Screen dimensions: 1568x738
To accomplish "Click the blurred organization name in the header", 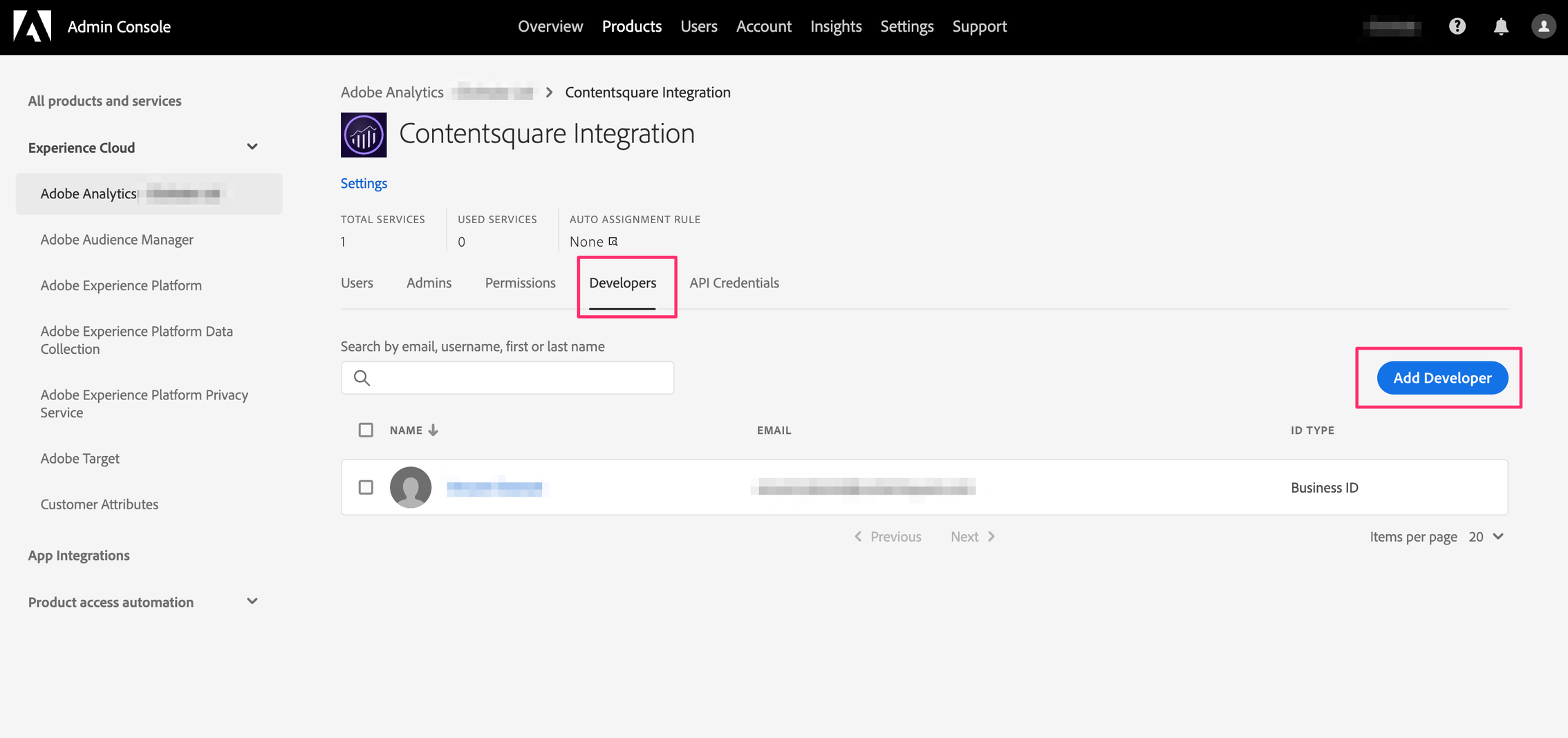I will pyautogui.click(x=1392, y=27).
